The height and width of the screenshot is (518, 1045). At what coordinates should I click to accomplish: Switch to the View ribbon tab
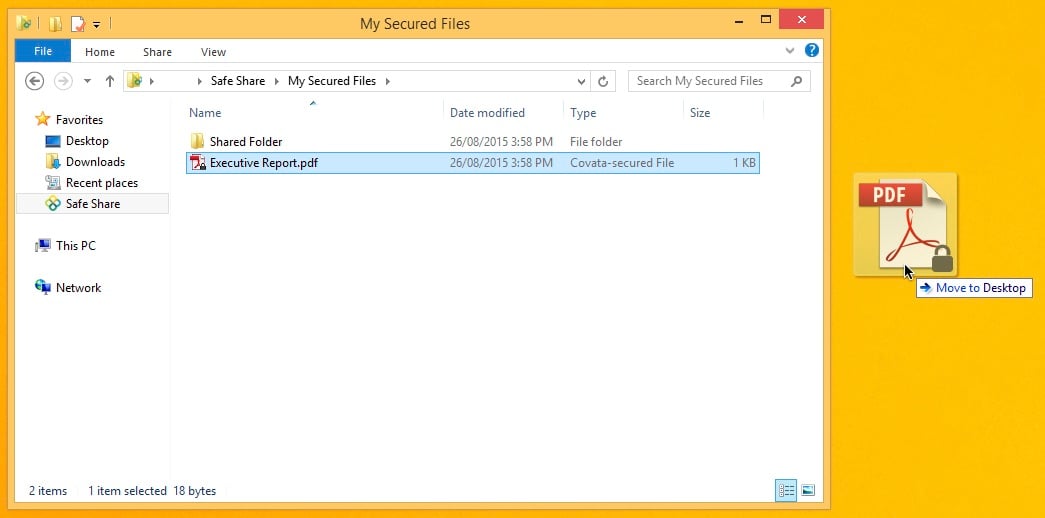point(213,52)
